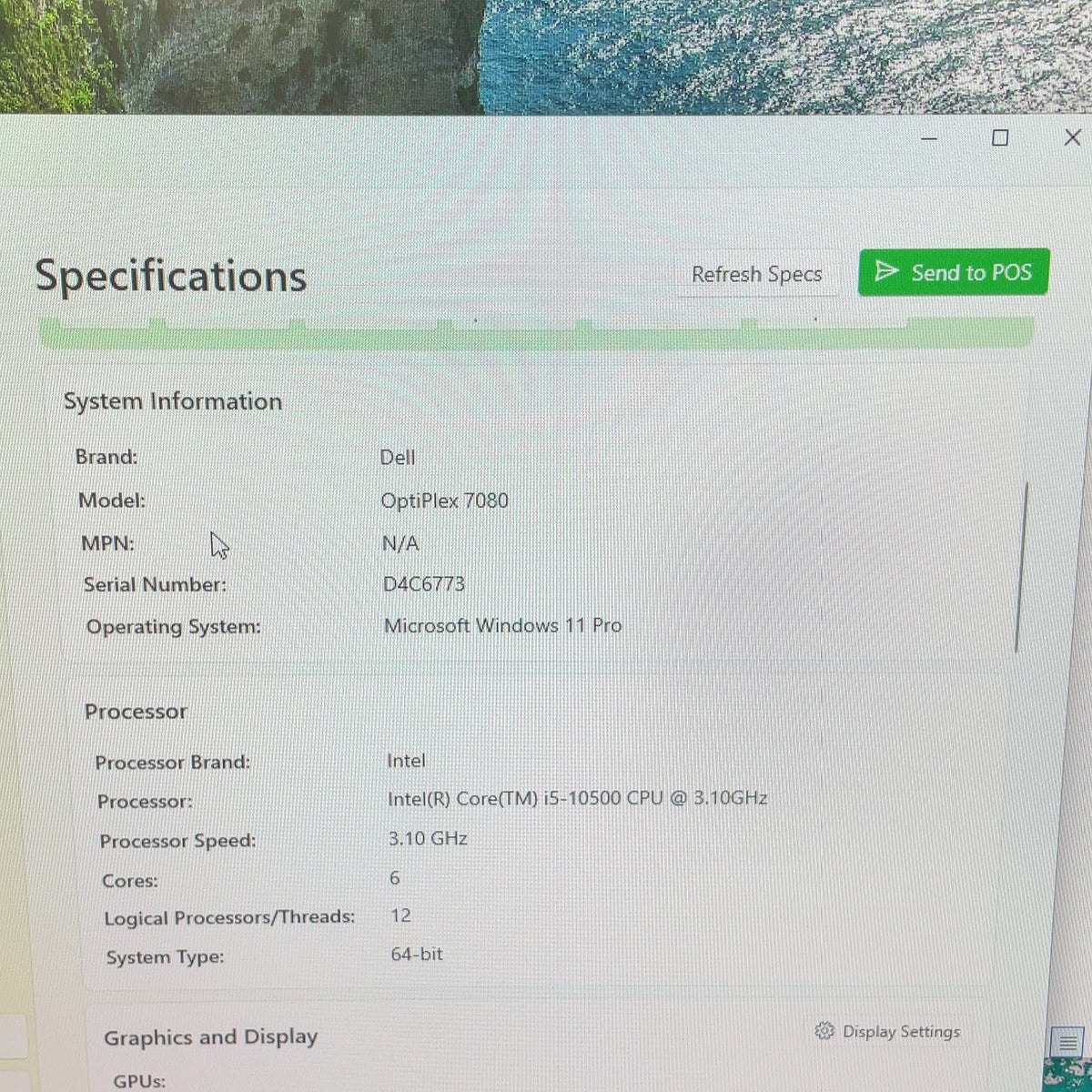Click the Display Settings gear icon
Image resolution: width=1092 pixels, height=1092 pixels.
[x=824, y=1031]
